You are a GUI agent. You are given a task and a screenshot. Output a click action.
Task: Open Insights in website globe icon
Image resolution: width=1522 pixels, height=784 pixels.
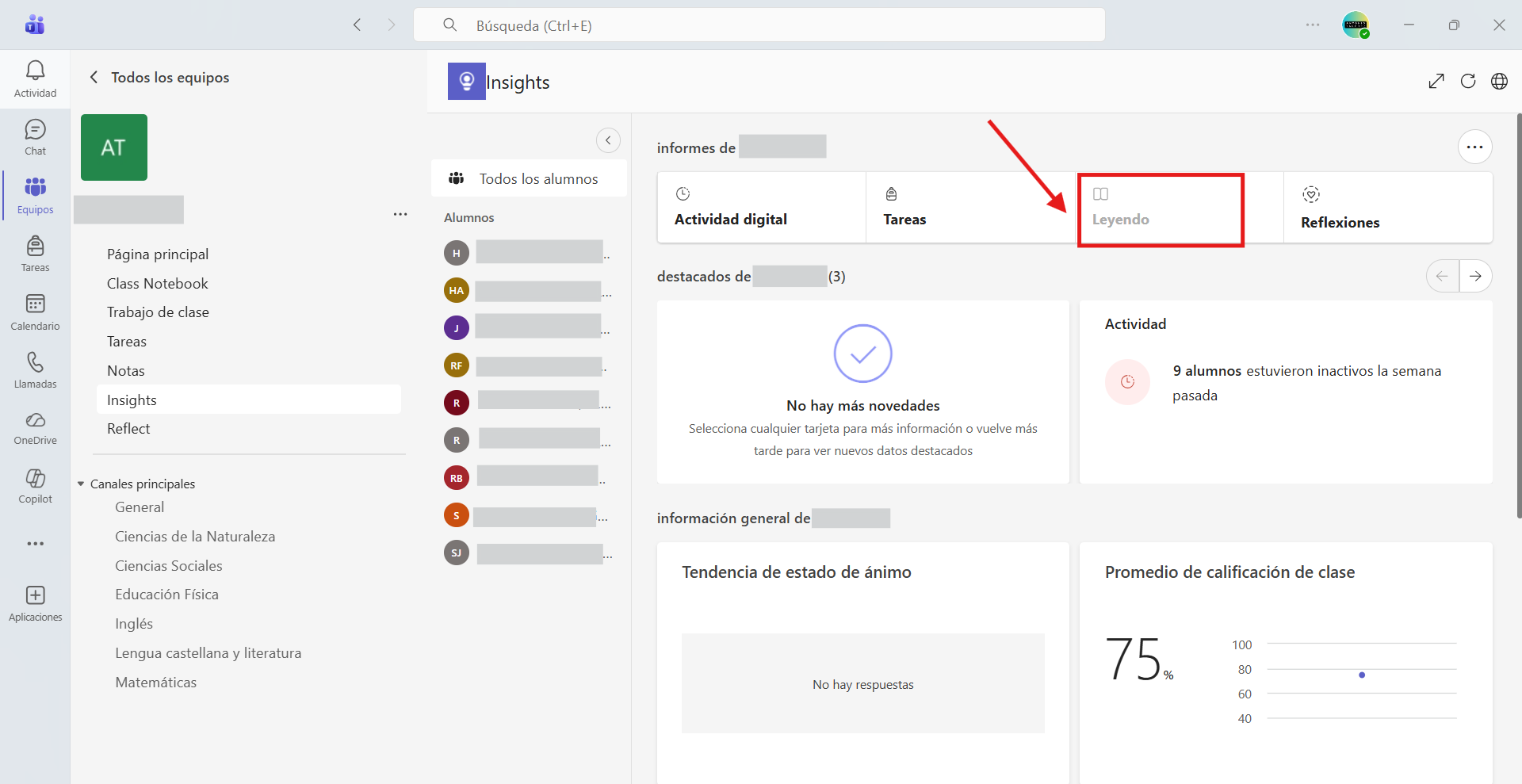coord(1499,81)
